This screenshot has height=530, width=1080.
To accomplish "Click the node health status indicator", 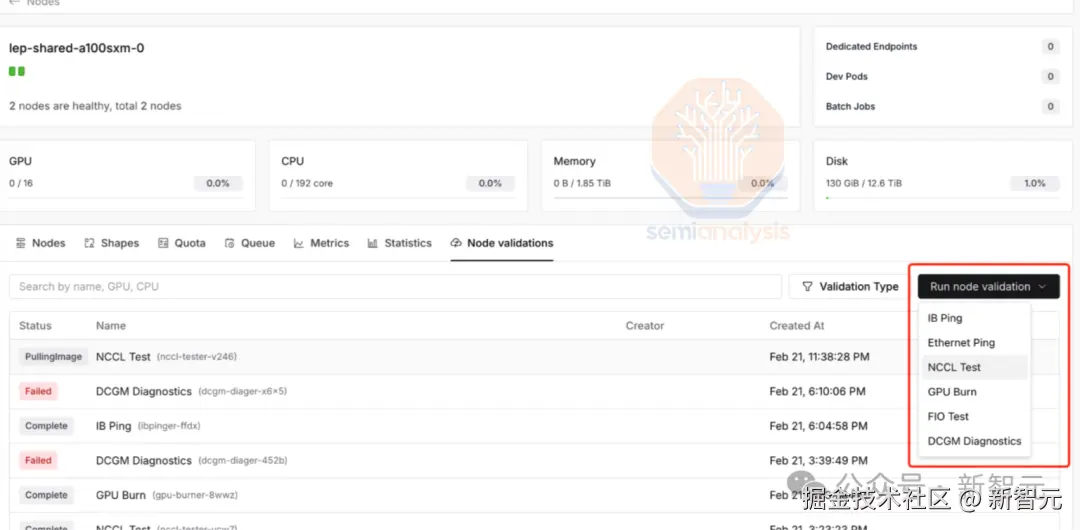I will pyautogui.click(x=17, y=72).
